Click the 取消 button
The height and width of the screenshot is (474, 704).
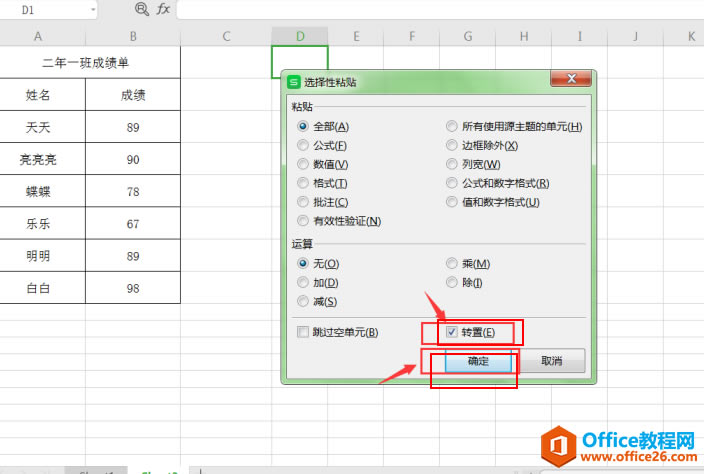[552, 361]
